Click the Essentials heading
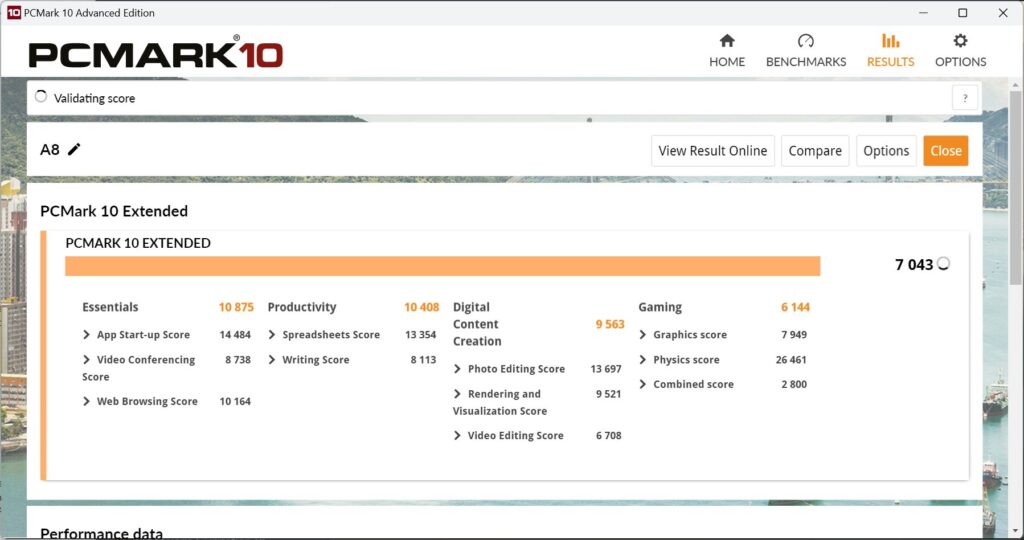Viewport: 1024px width, 540px height. pyautogui.click(x=110, y=307)
